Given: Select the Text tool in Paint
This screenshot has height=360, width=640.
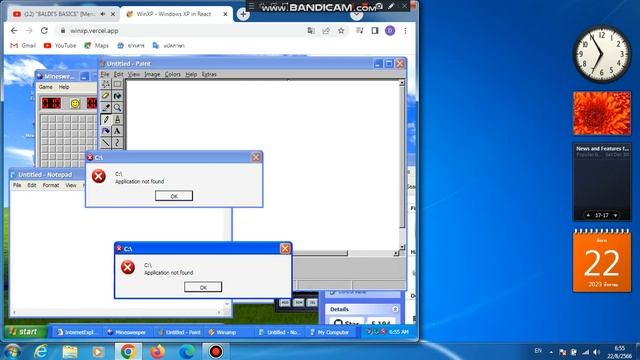Looking at the screenshot, I should (118, 131).
